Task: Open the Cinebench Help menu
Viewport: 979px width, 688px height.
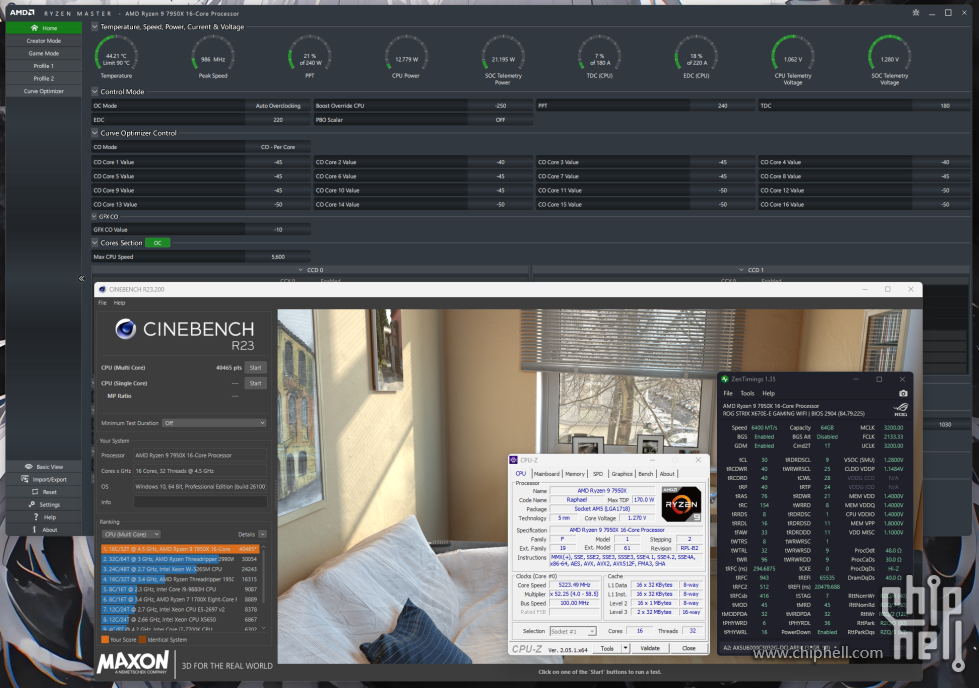Action: pos(119,303)
